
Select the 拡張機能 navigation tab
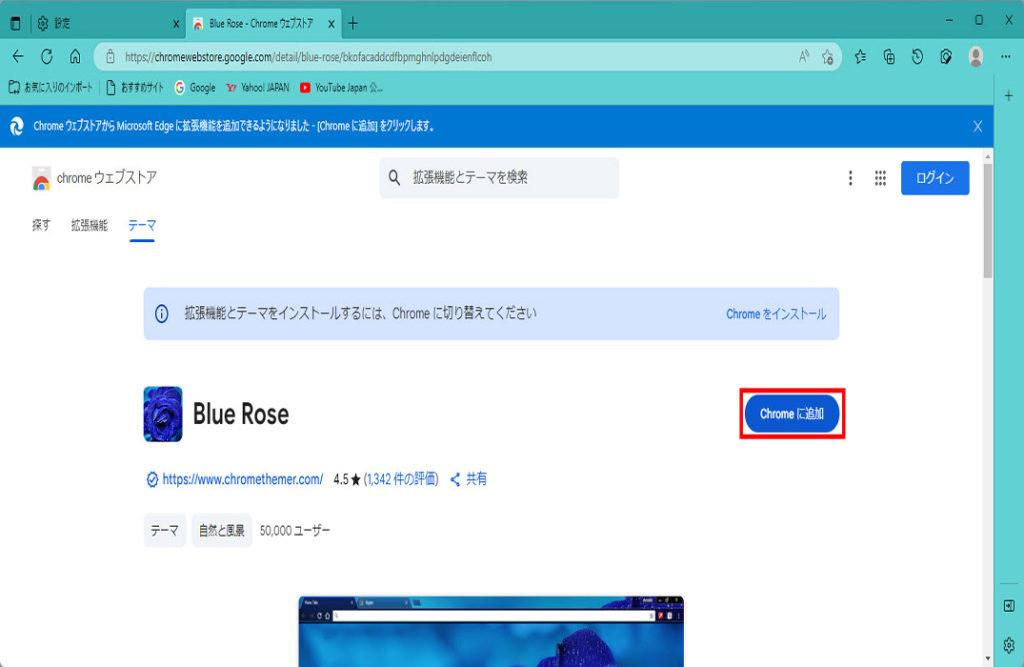pos(89,225)
